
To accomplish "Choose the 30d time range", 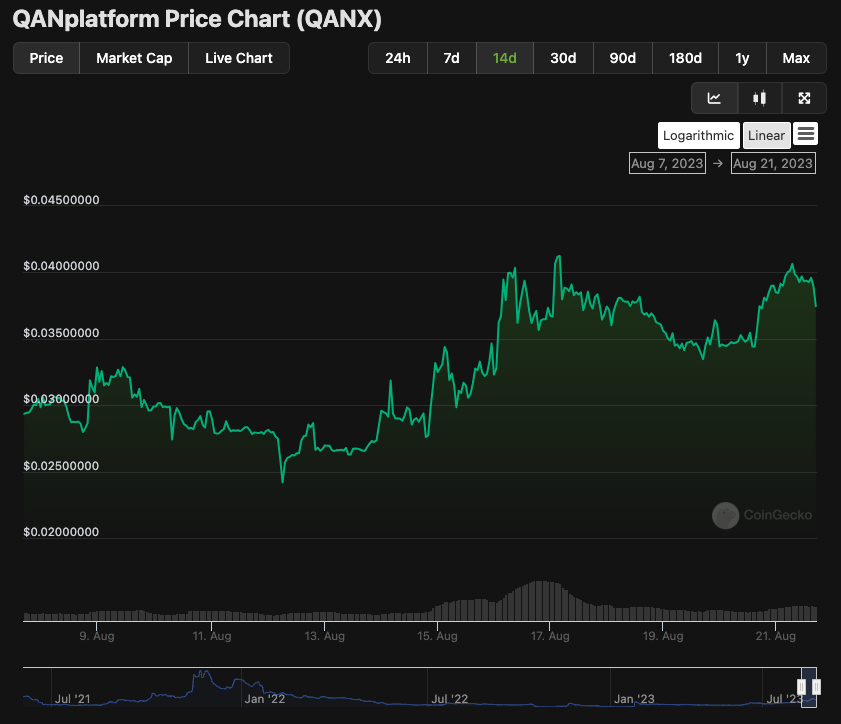I will click(563, 58).
